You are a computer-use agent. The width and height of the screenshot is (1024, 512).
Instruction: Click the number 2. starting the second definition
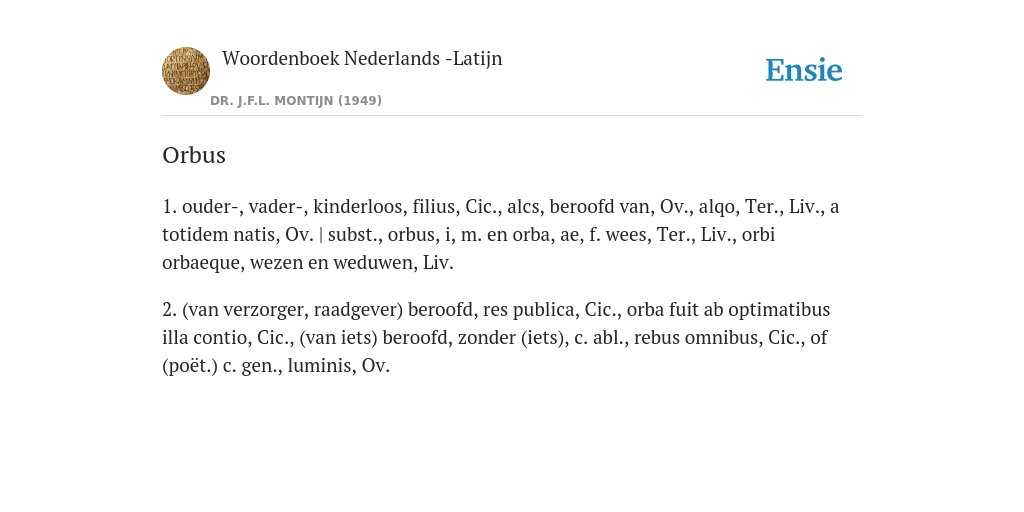tap(169, 309)
